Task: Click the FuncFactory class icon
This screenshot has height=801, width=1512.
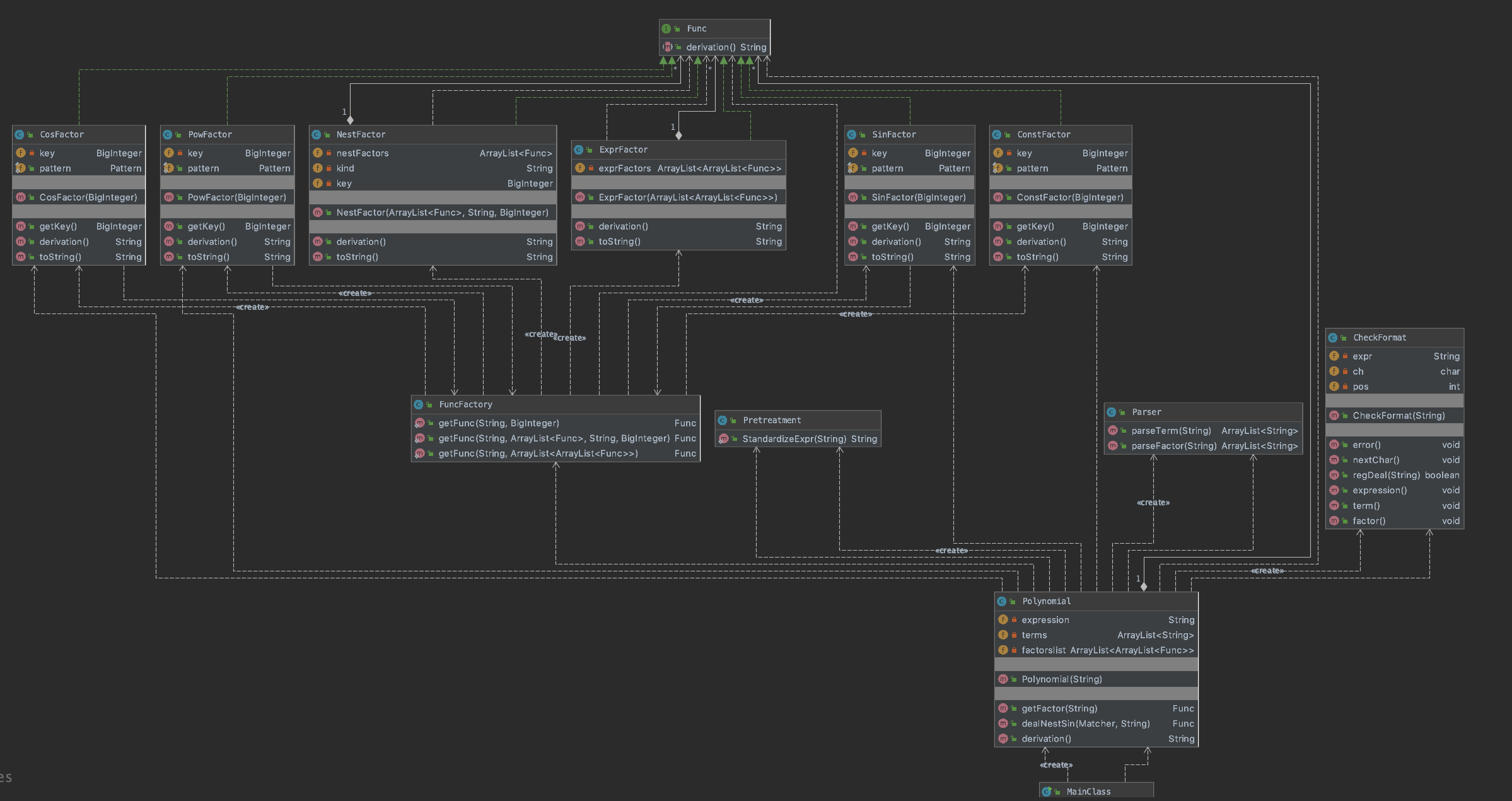Action: (x=419, y=404)
